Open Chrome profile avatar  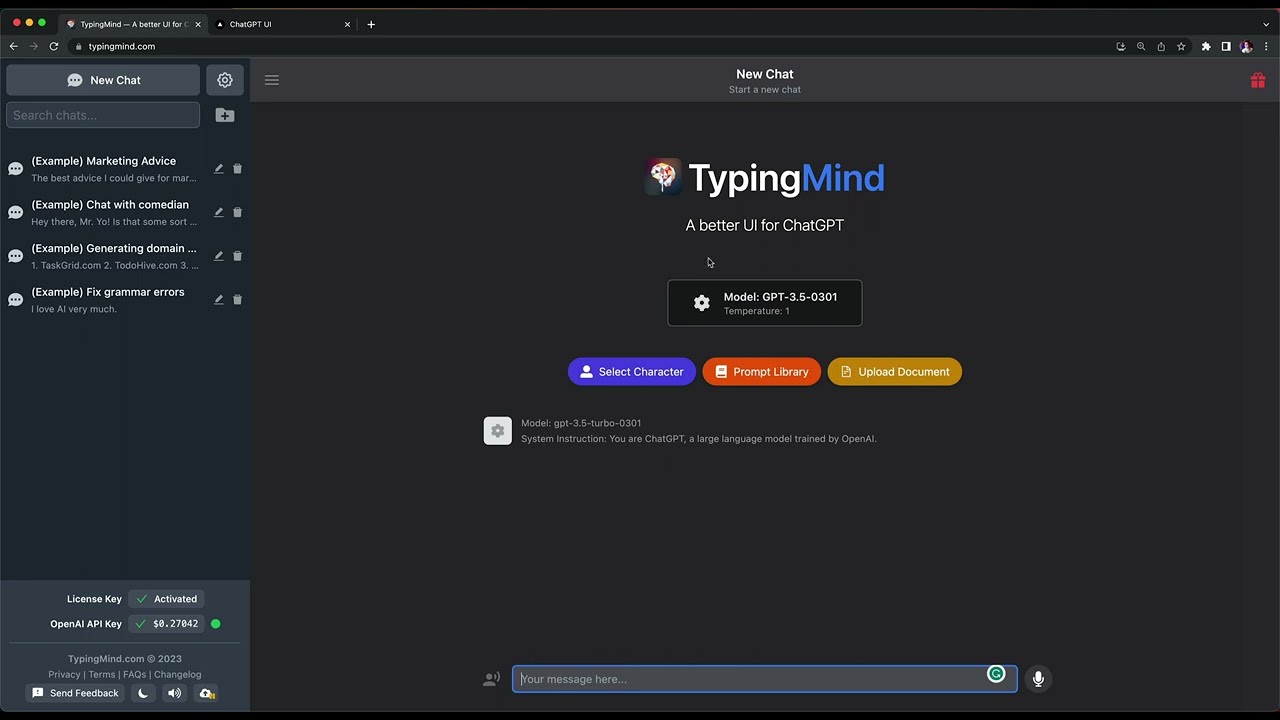pyautogui.click(x=1246, y=46)
